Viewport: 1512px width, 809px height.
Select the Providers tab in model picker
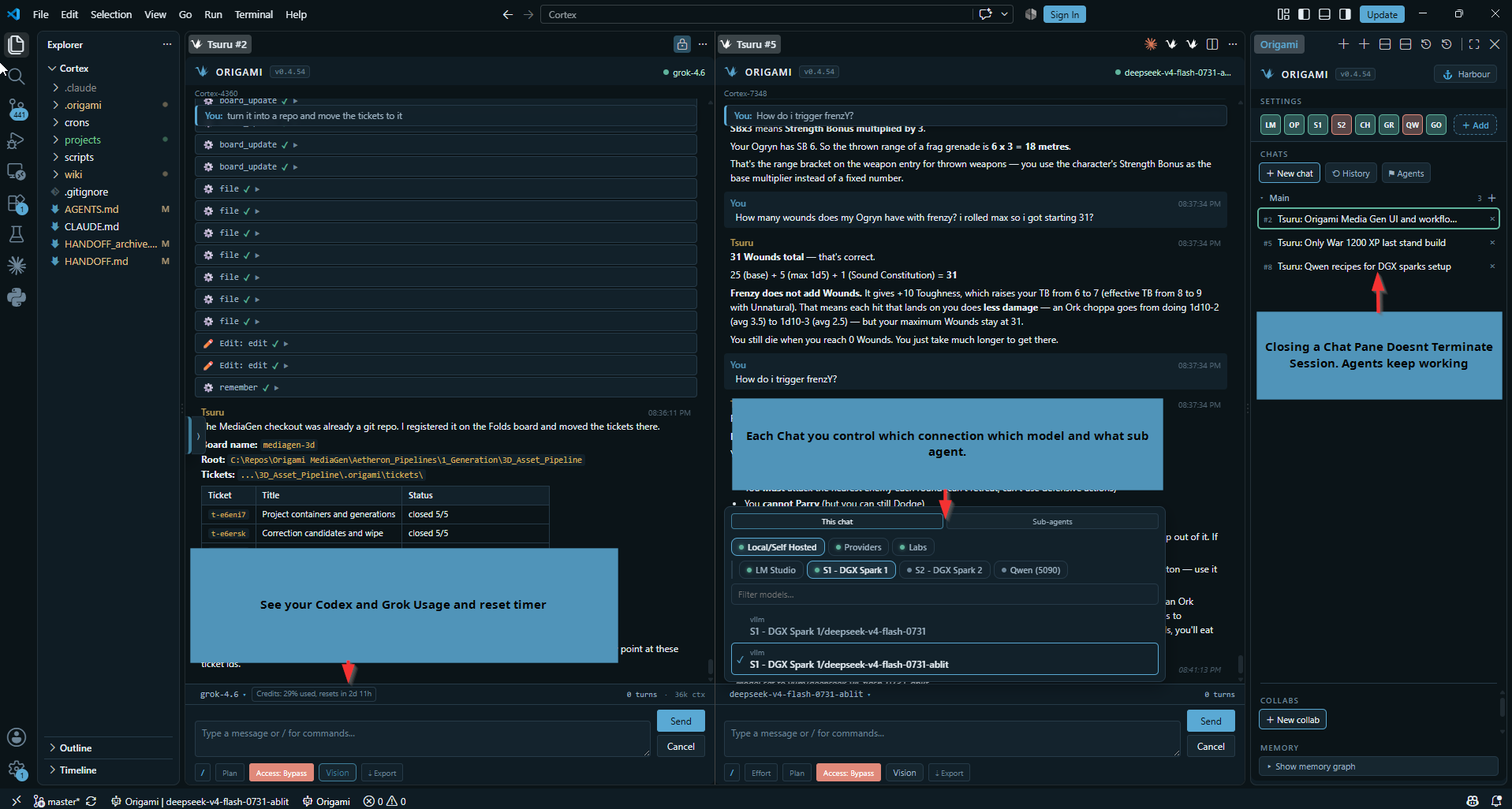857,547
